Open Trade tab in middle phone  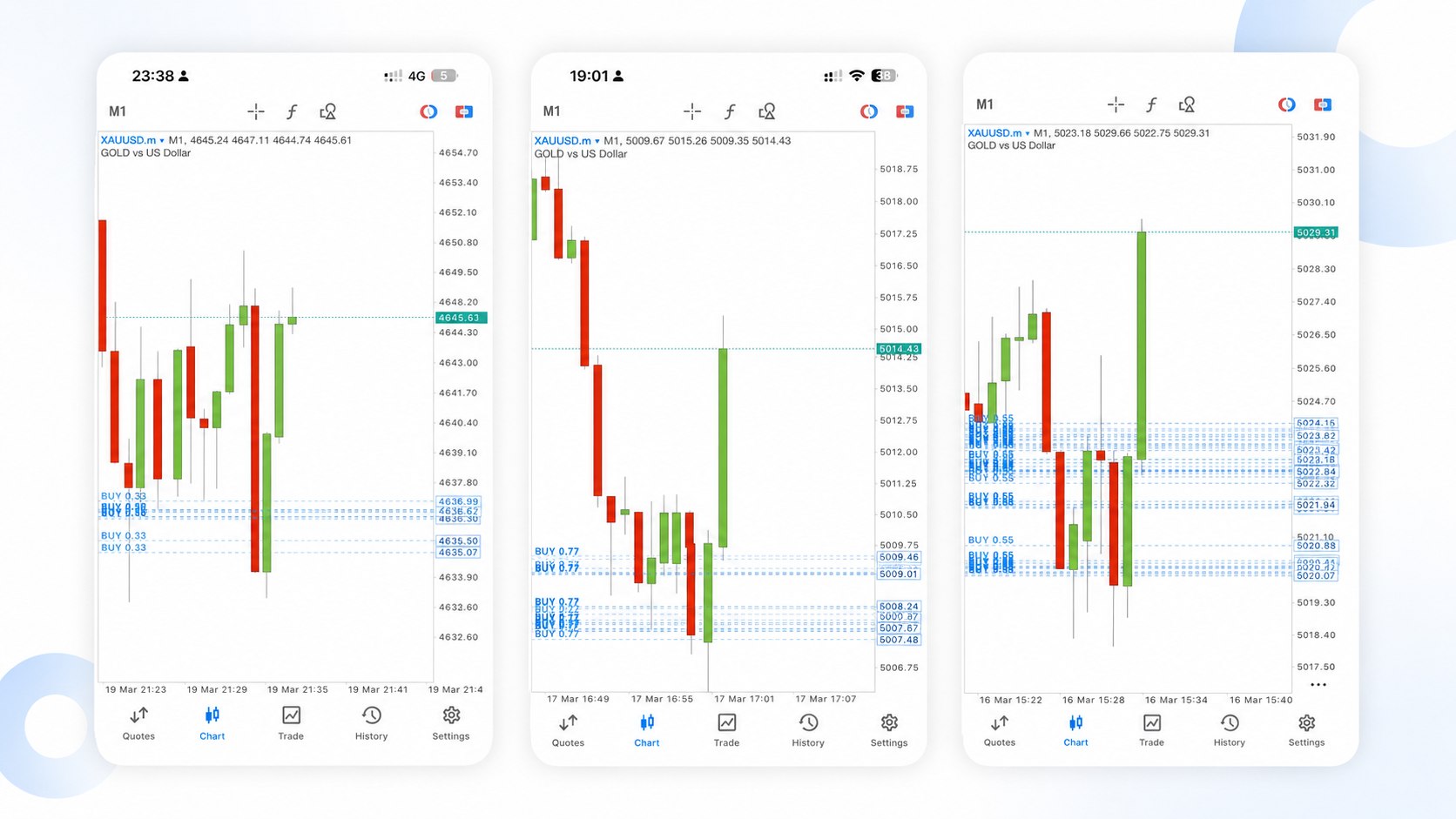coord(726,730)
